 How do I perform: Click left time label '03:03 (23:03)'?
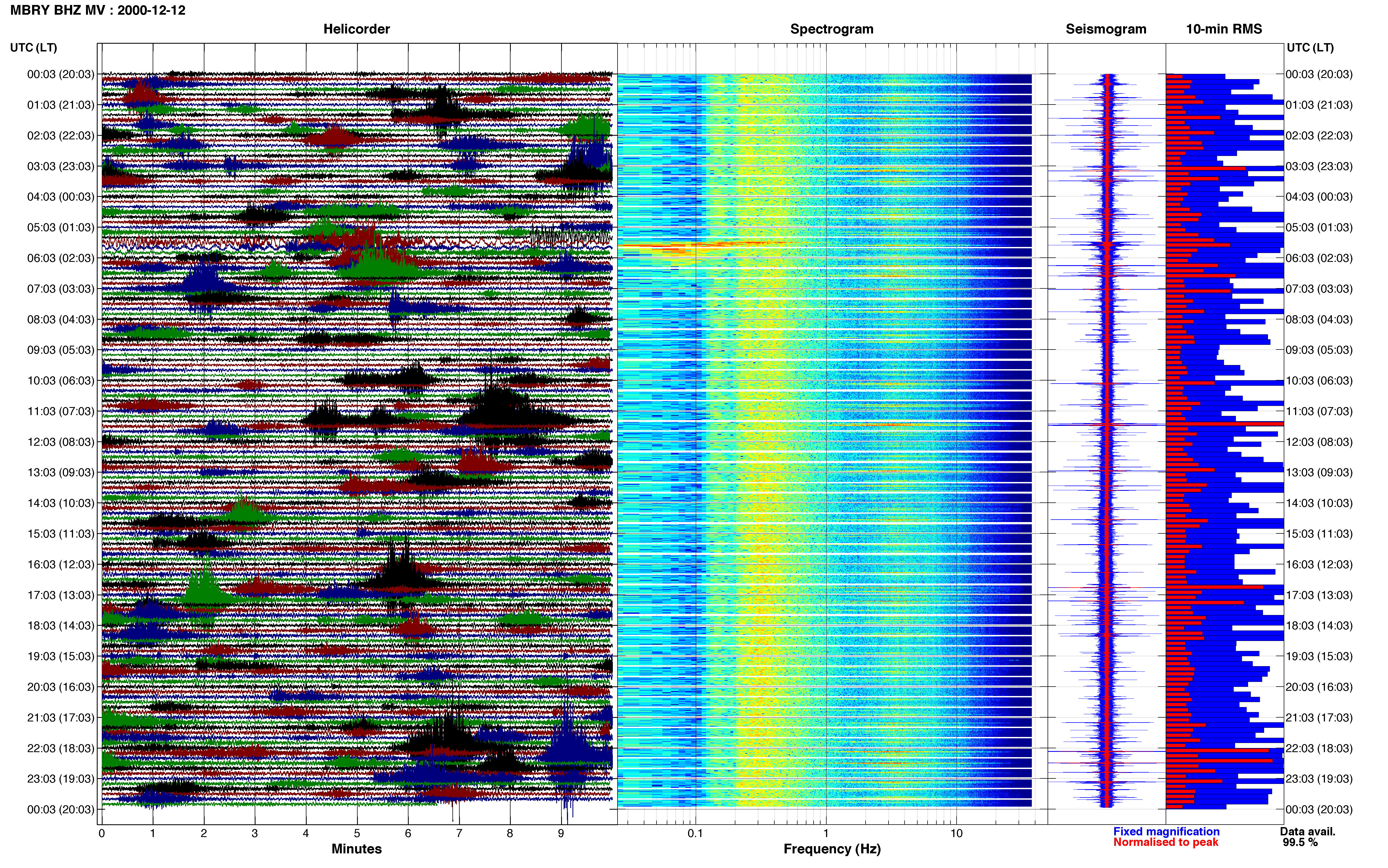(x=61, y=166)
